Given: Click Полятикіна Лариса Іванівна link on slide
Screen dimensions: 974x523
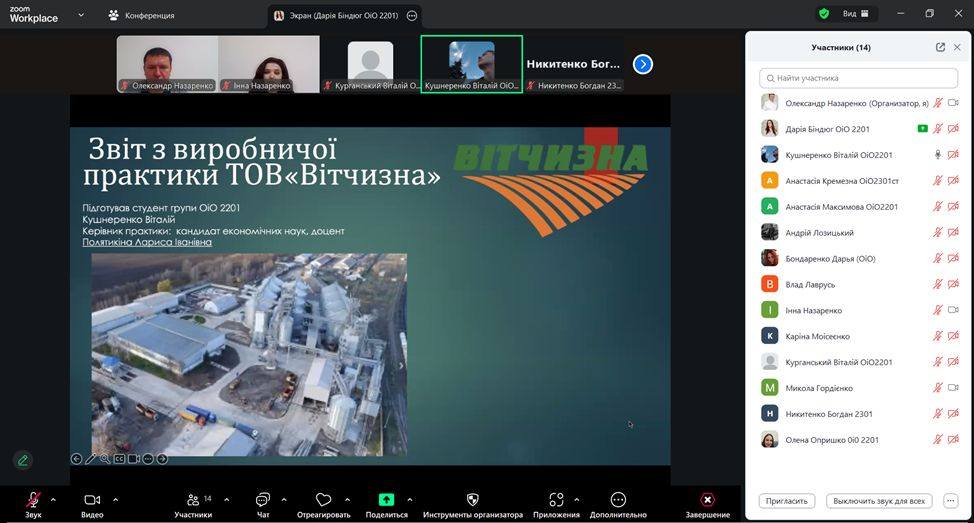Looking at the screenshot, I should 147,242.
